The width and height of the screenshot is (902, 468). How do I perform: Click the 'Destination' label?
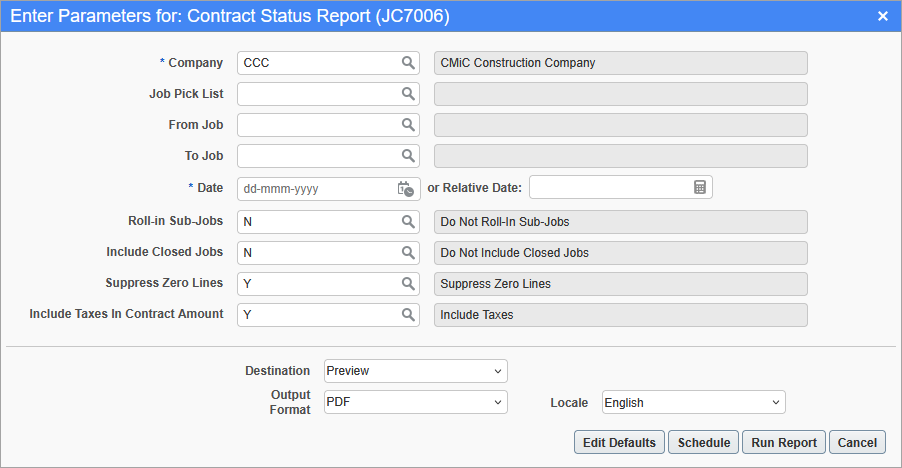[x=277, y=371]
